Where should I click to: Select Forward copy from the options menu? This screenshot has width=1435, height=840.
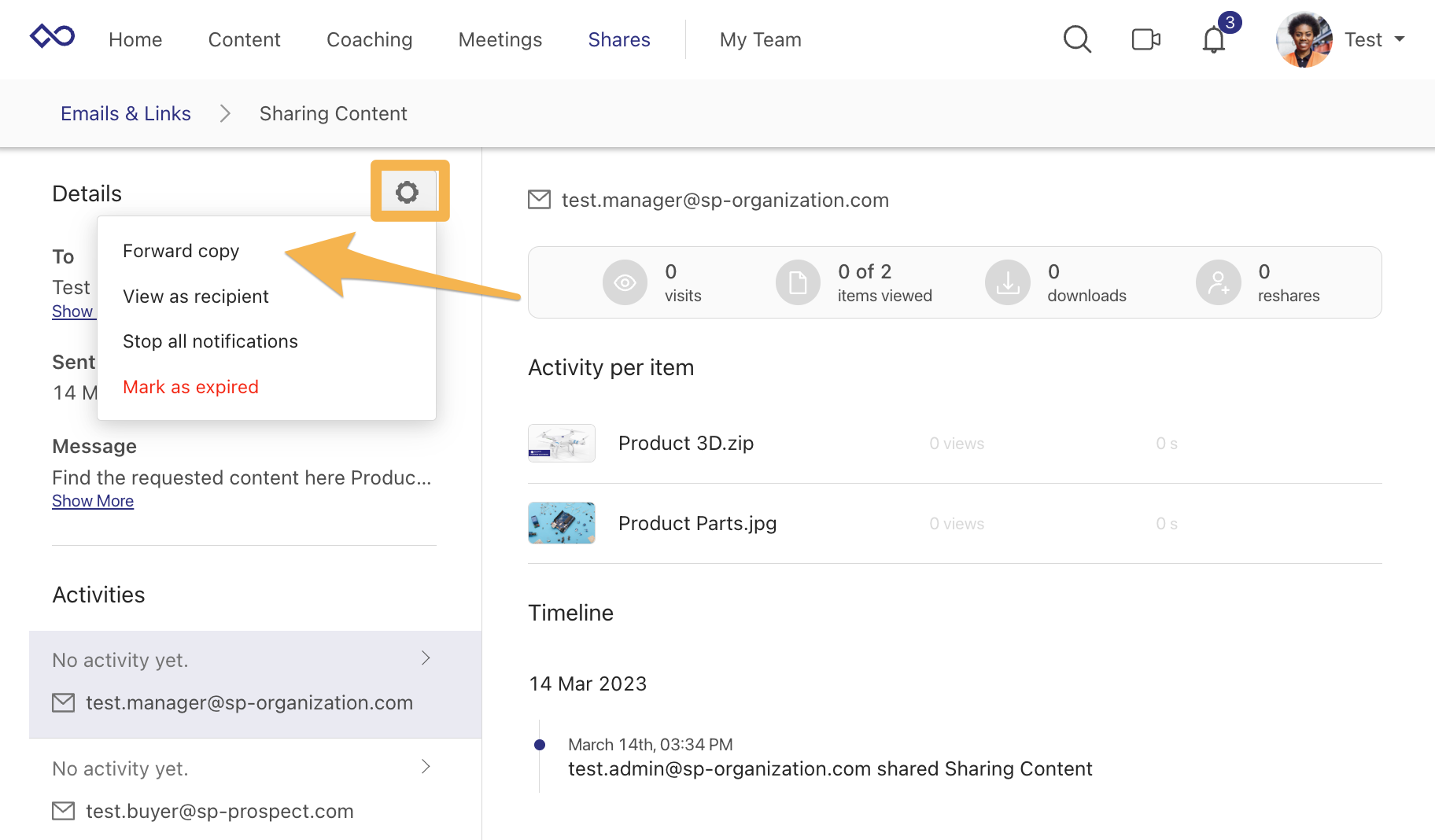coord(181,250)
